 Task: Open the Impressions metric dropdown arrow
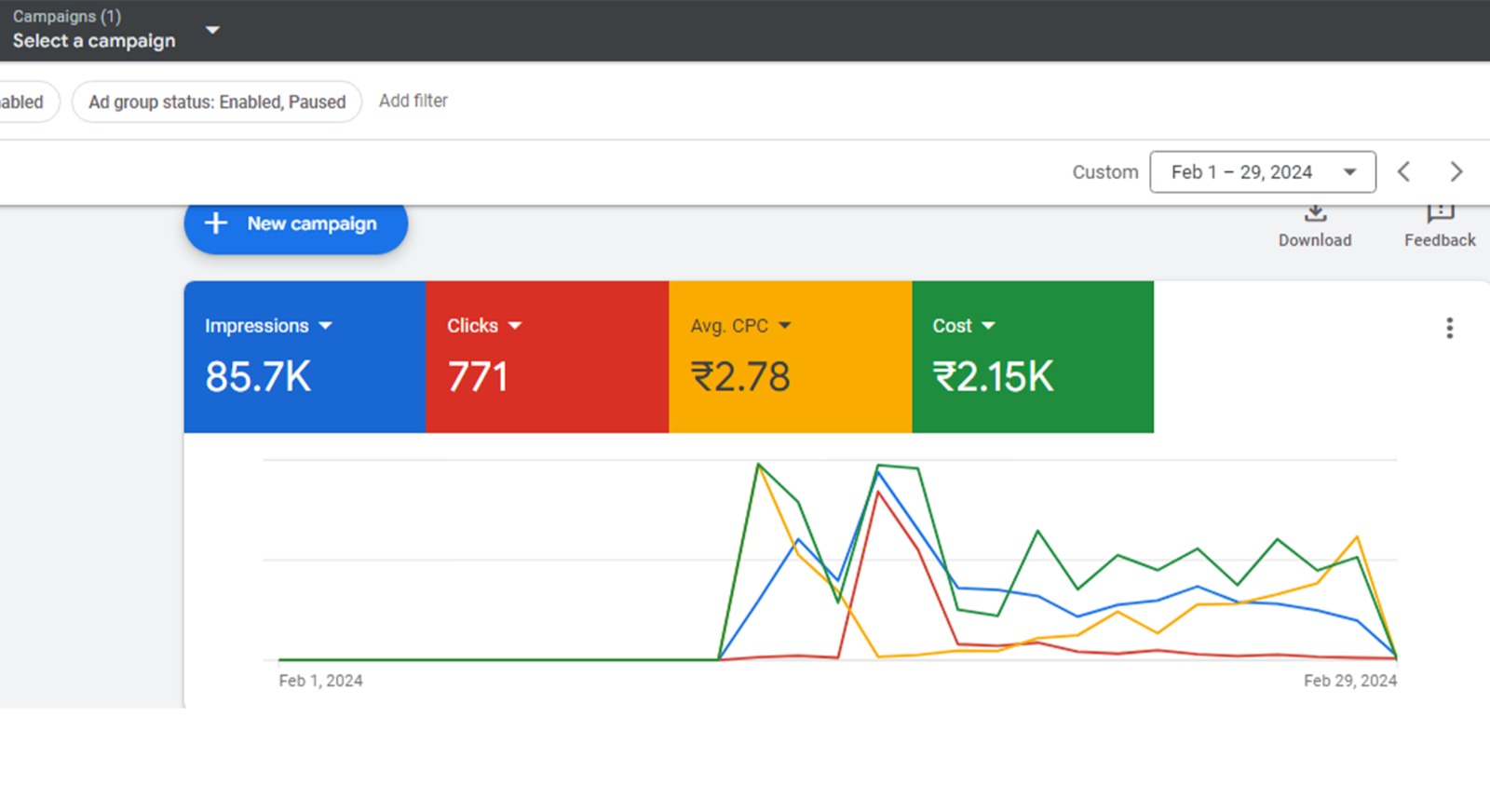(x=325, y=326)
